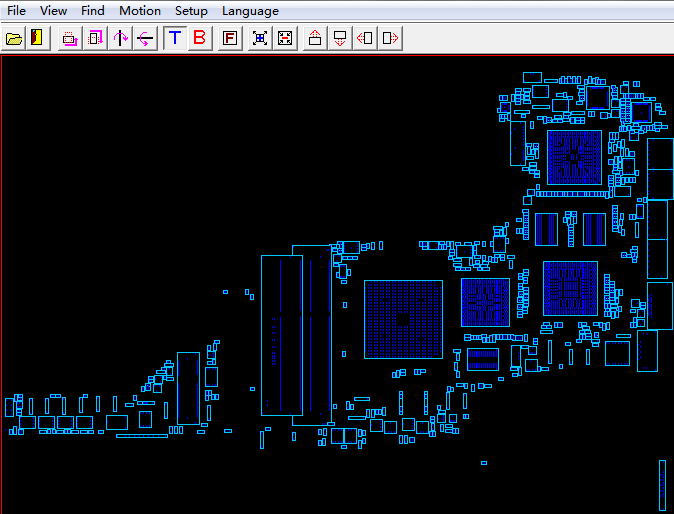The width and height of the screenshot is (674, 514).
Task: Show the bottom layer with the B button
Action: click(x=200, y=38)
